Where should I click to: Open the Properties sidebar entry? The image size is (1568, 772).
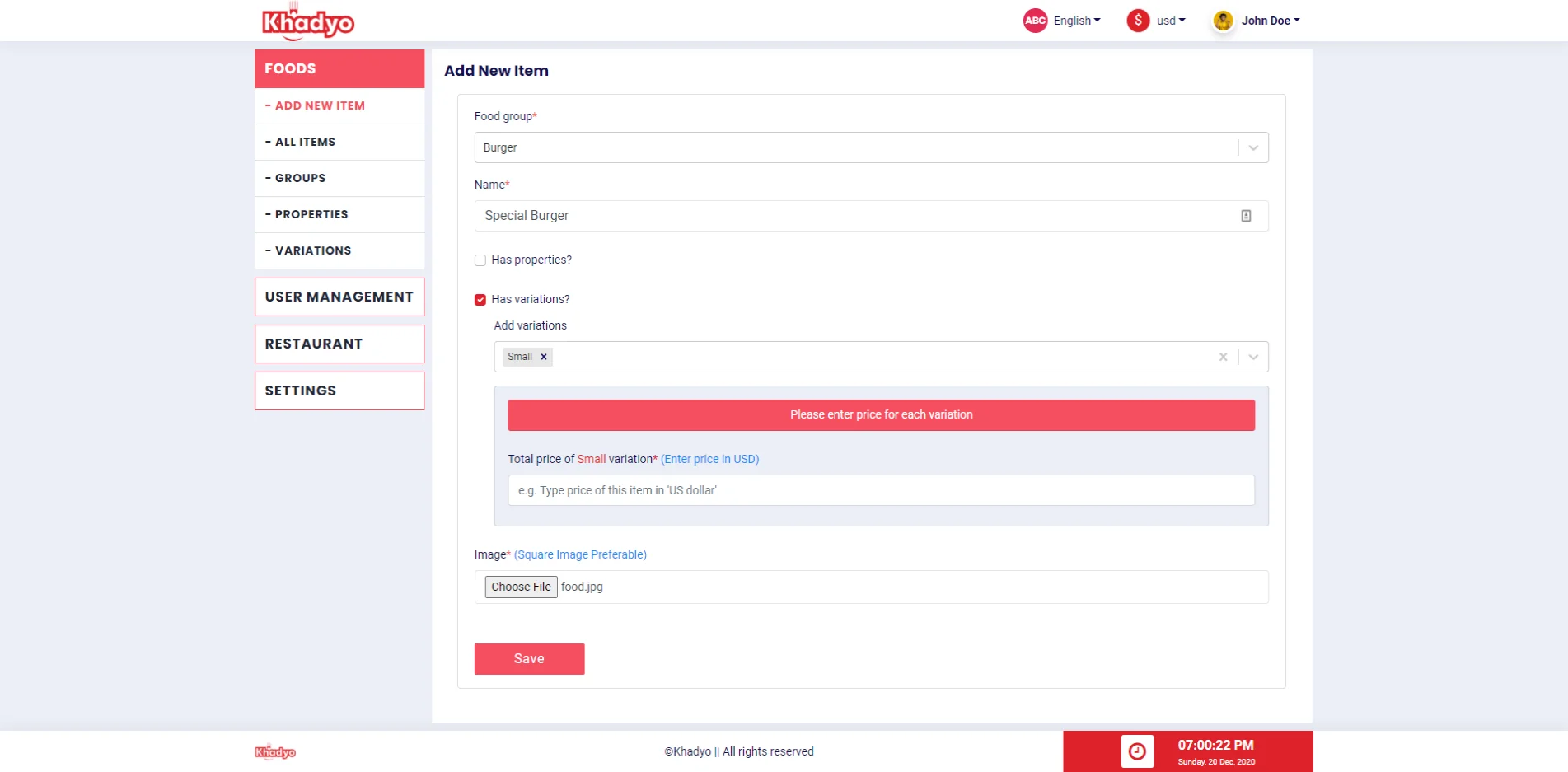point(339,214)
